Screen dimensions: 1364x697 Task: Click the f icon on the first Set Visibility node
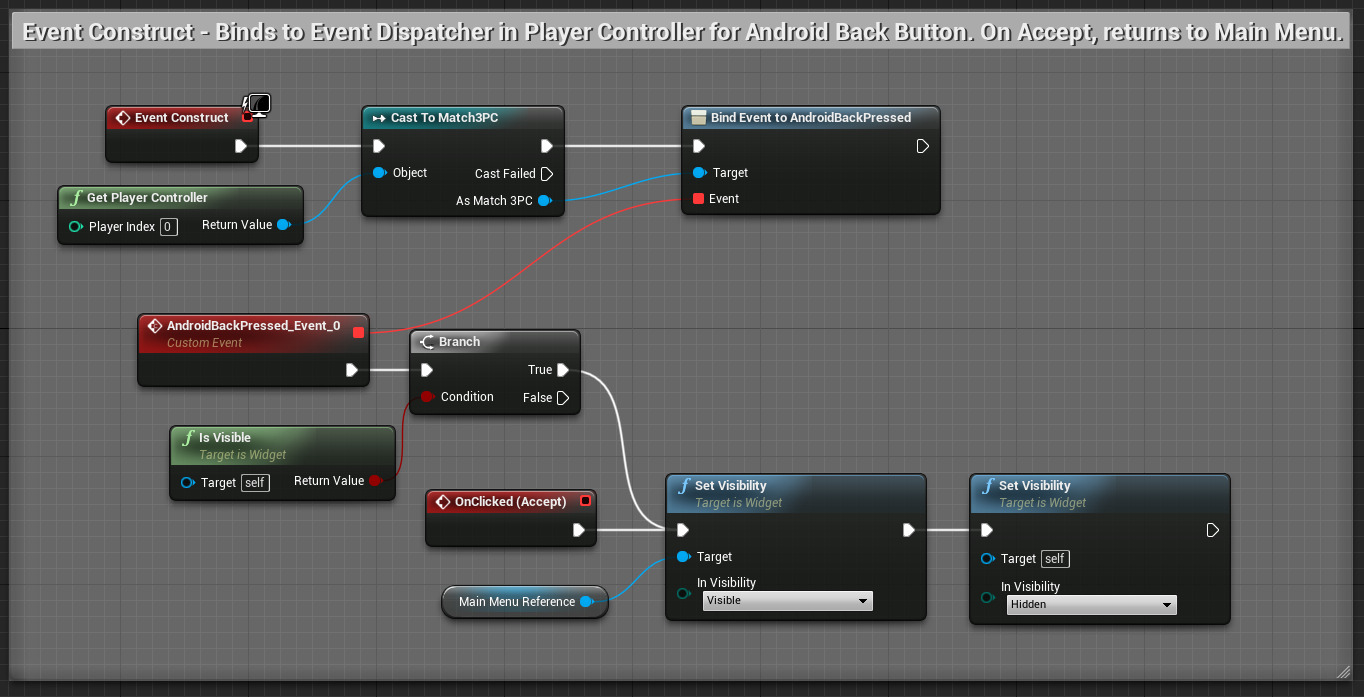(x=683, y=485)
